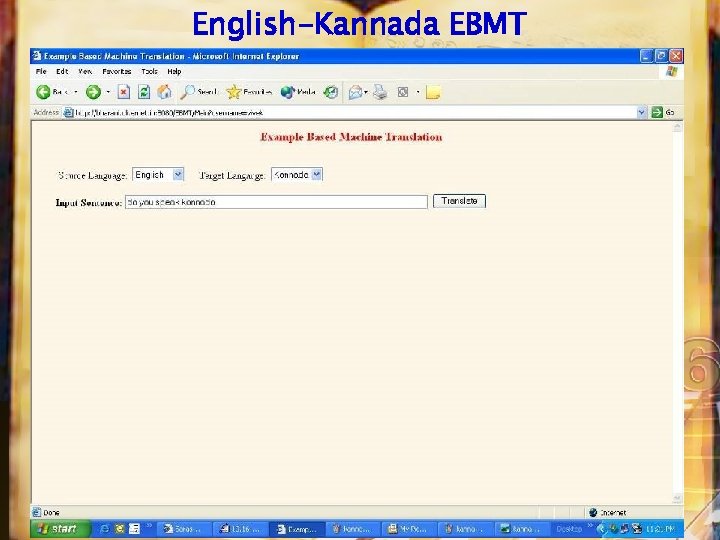The height and width of the screenshot is (540, 720).
Task: Click the Windows flag logo in the menu bar
Action: [x=672, y=72]
